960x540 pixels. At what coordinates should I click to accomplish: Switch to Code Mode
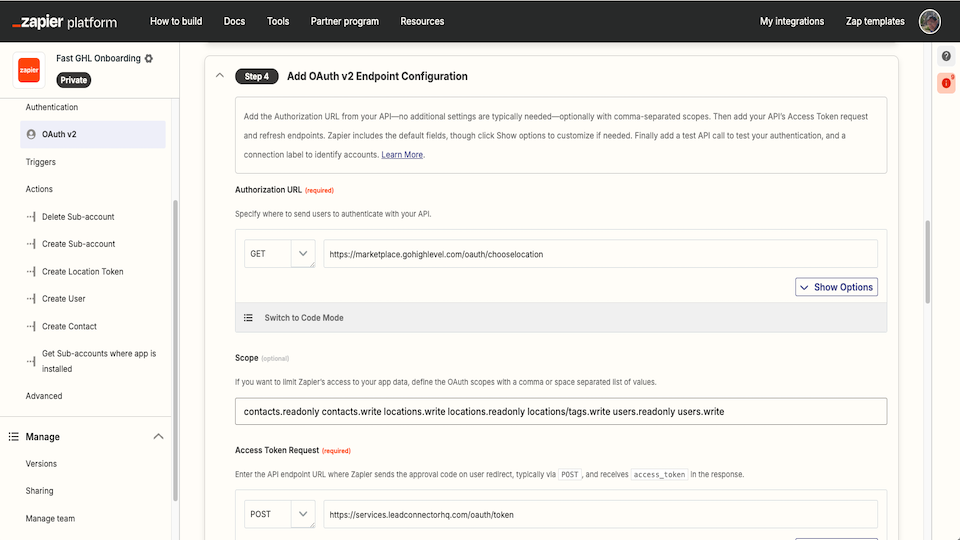click(304, 318)
